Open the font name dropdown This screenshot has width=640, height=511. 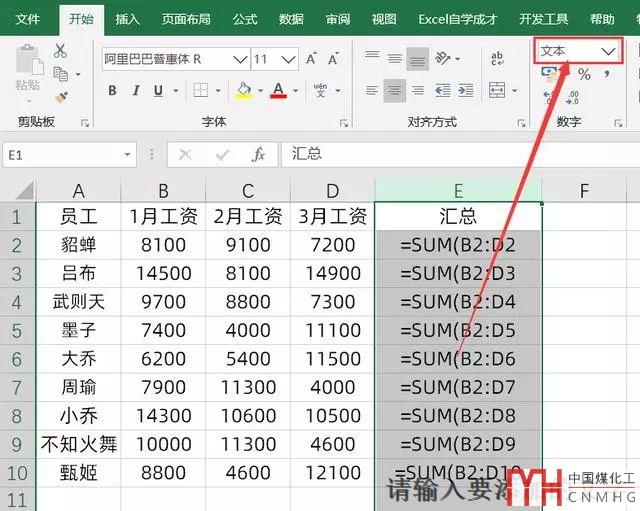pos(240,60)
